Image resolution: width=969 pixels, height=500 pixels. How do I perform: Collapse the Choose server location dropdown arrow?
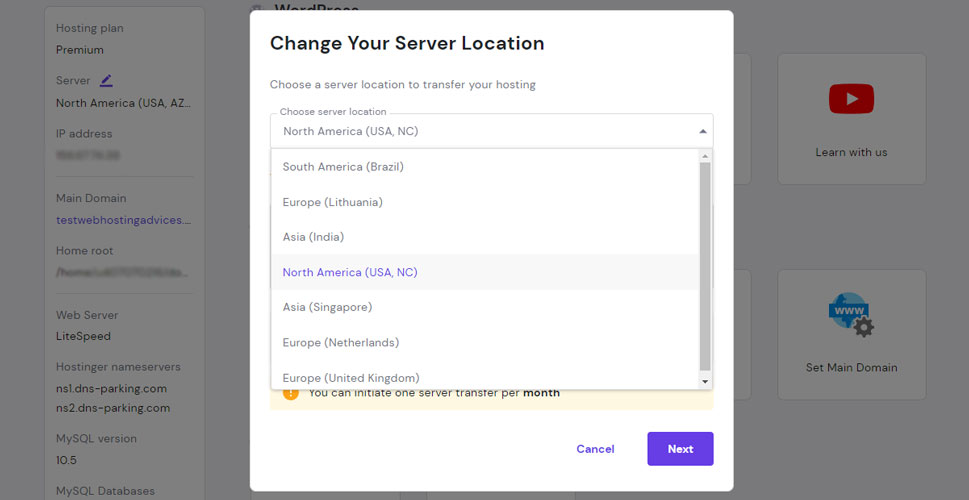[x=703, y=131]
